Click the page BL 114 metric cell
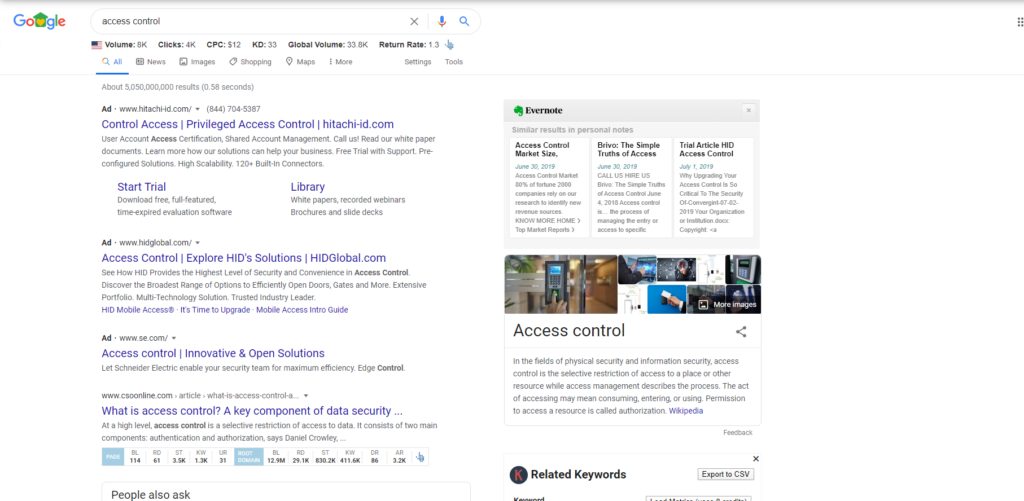The height and width of the screenshot is (501, 1024). click(x=135, y=457)
